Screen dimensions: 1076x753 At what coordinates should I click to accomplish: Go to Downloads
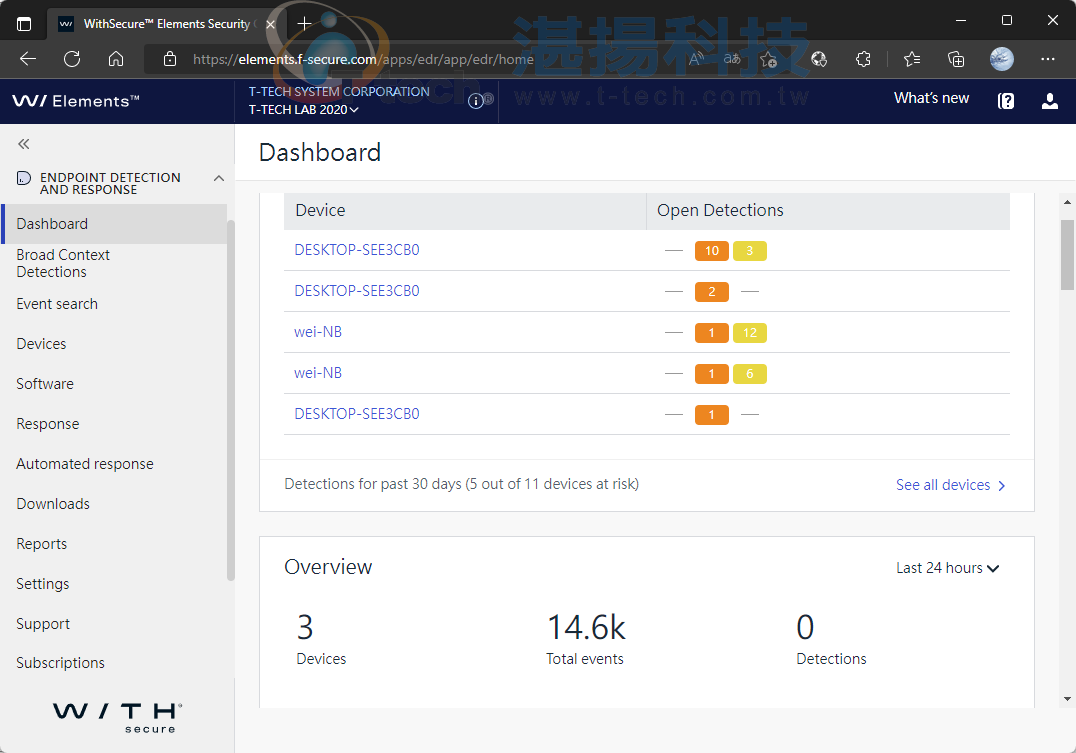coord(53,504)
